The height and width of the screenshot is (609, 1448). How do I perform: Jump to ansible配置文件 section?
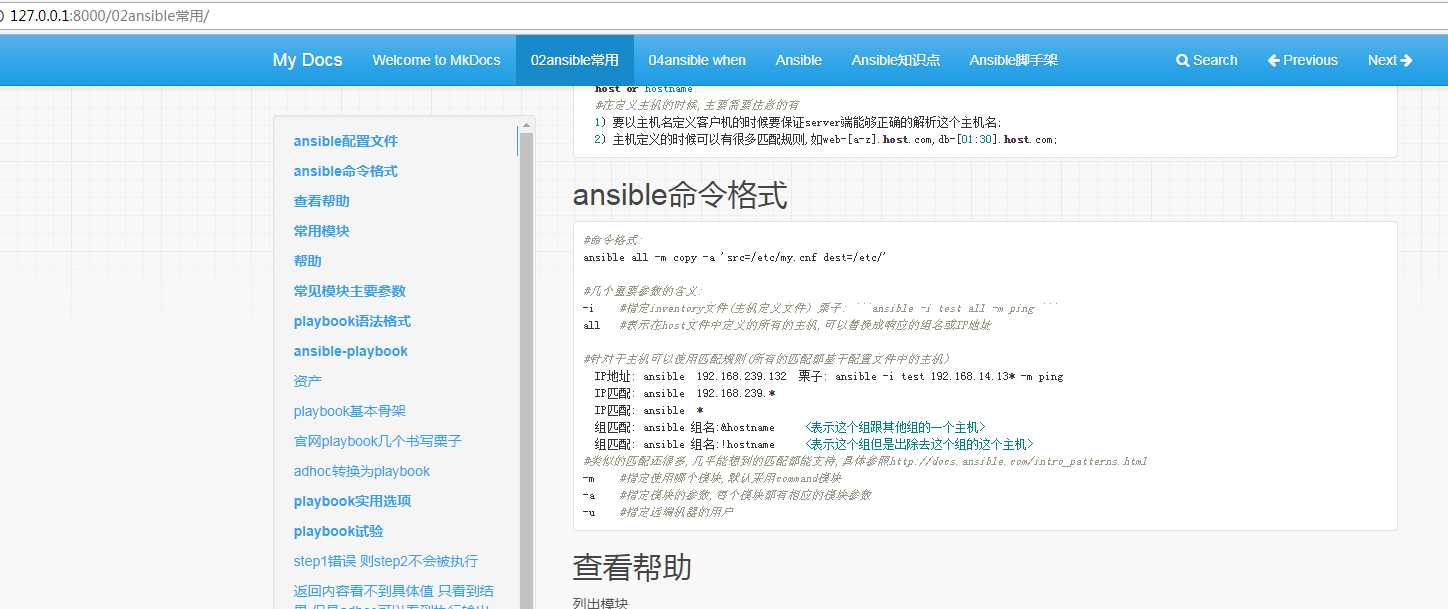point(345,141)
